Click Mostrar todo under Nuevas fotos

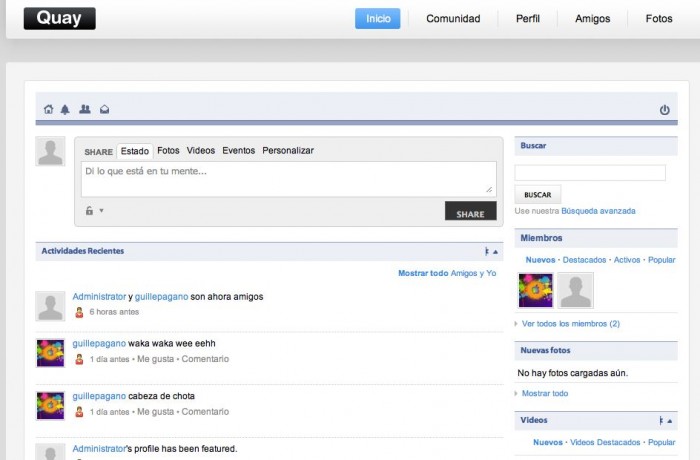[x=545, y=393]
